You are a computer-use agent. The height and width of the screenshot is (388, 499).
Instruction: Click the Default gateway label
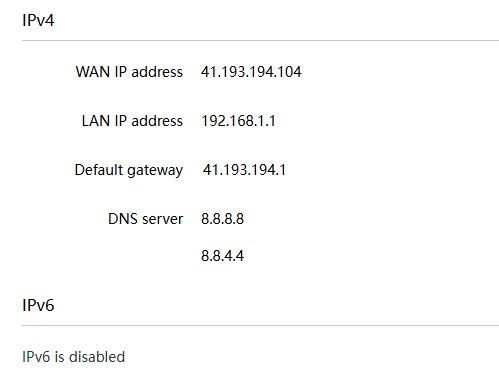129,170
